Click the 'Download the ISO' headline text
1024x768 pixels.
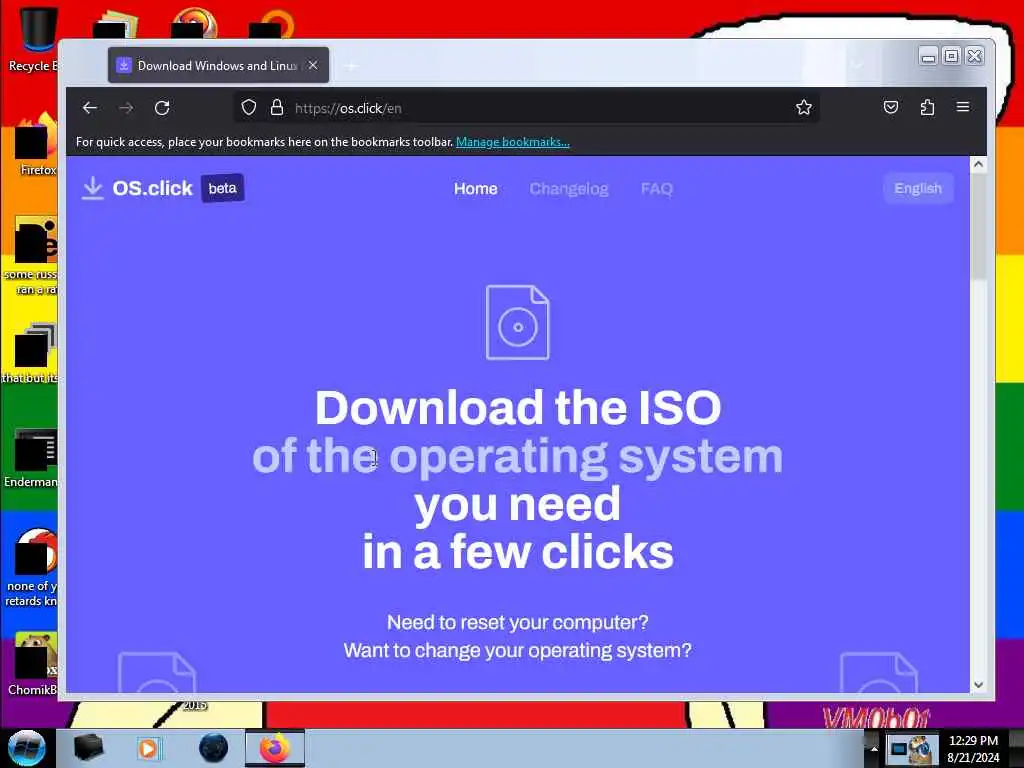tap(518, 408)
